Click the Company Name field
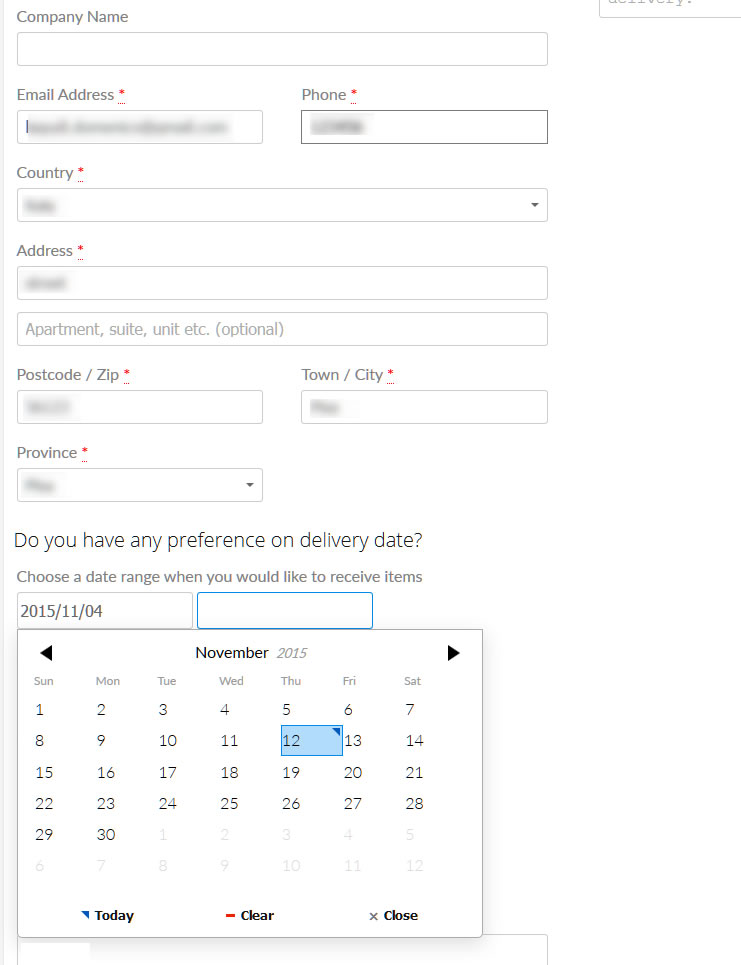The image size is (741, 965). (282, 49)
